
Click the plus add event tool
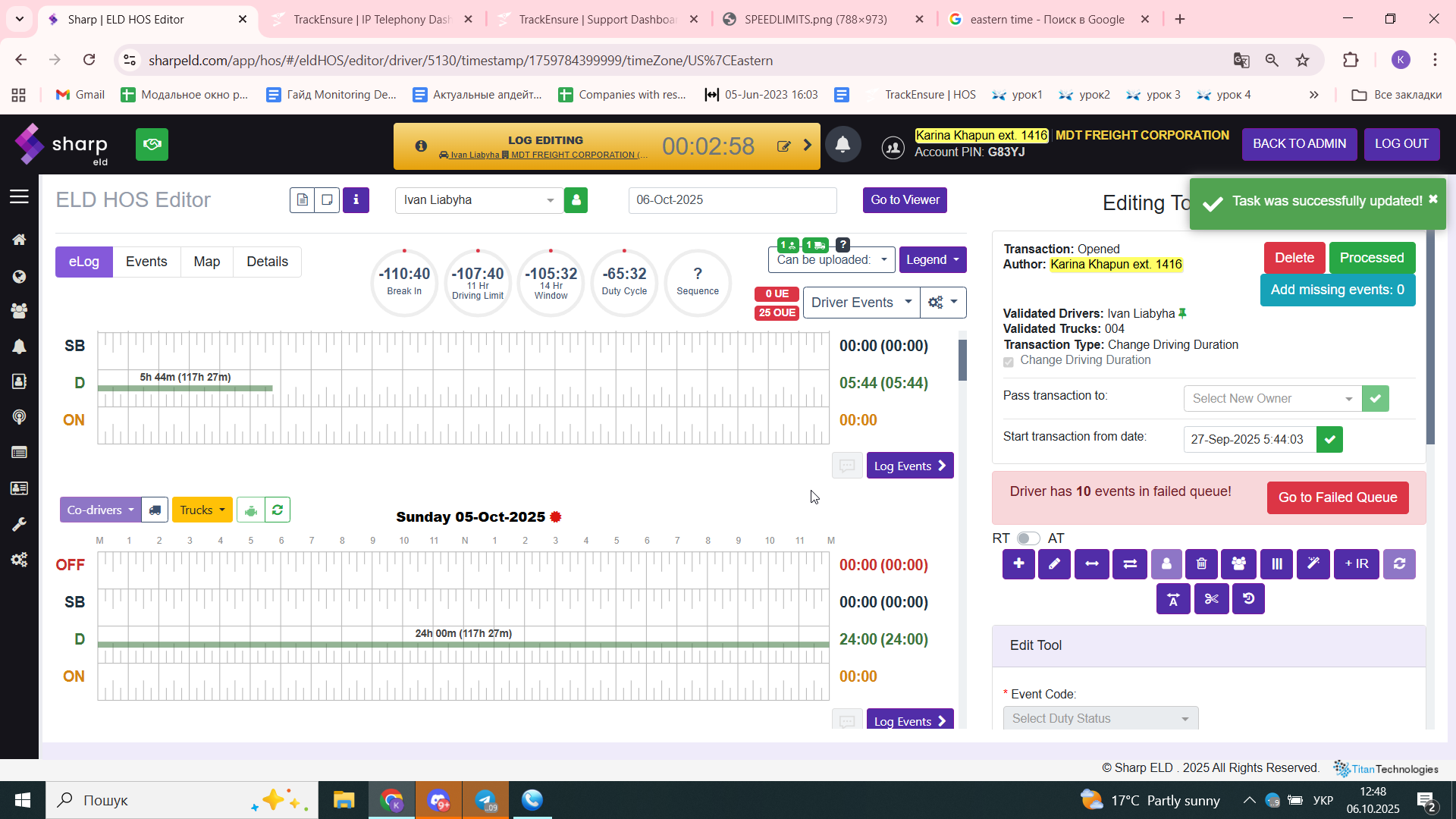[1018, 563]
